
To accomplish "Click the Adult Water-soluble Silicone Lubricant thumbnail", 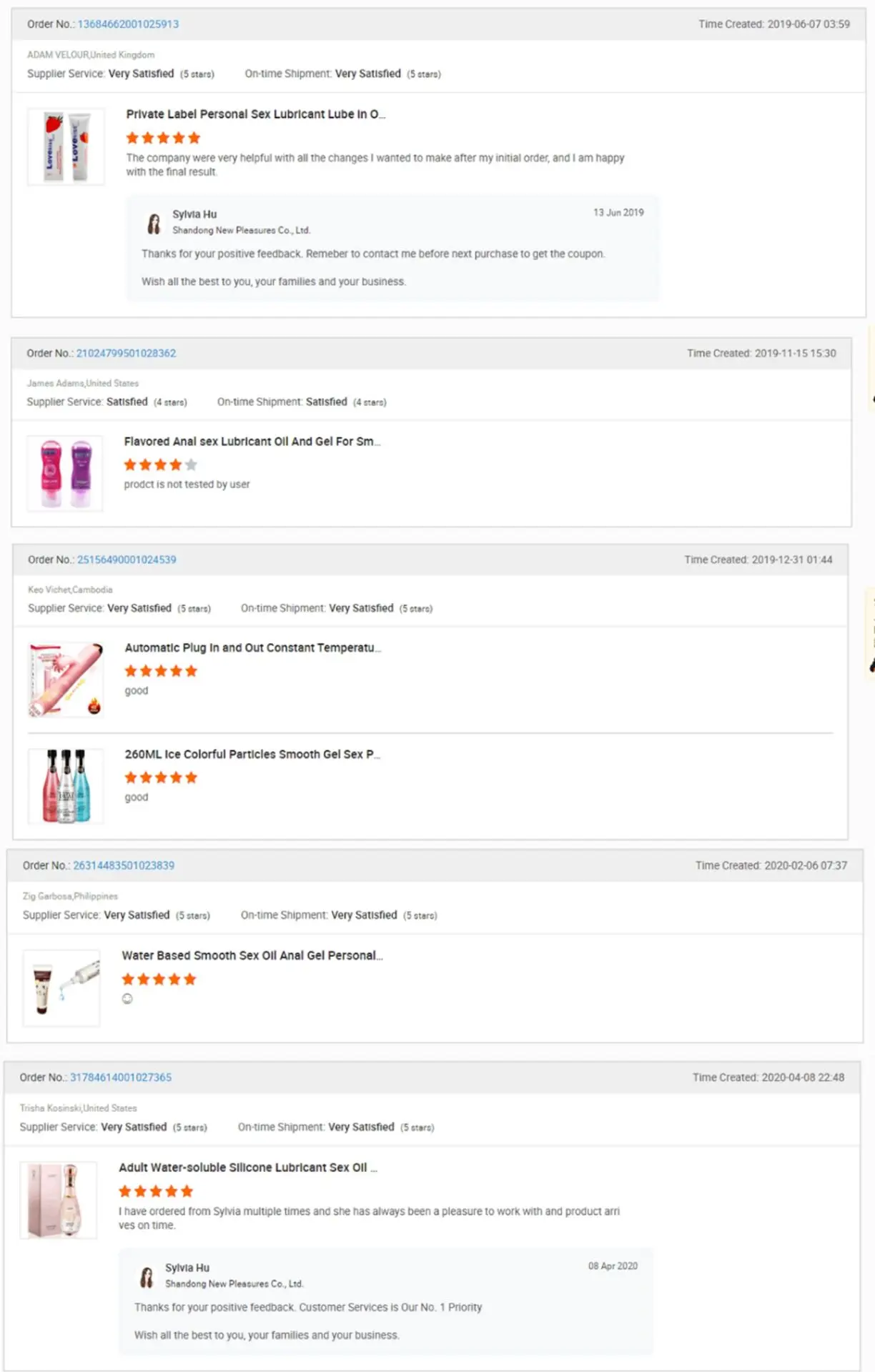I will point(59,1200).
